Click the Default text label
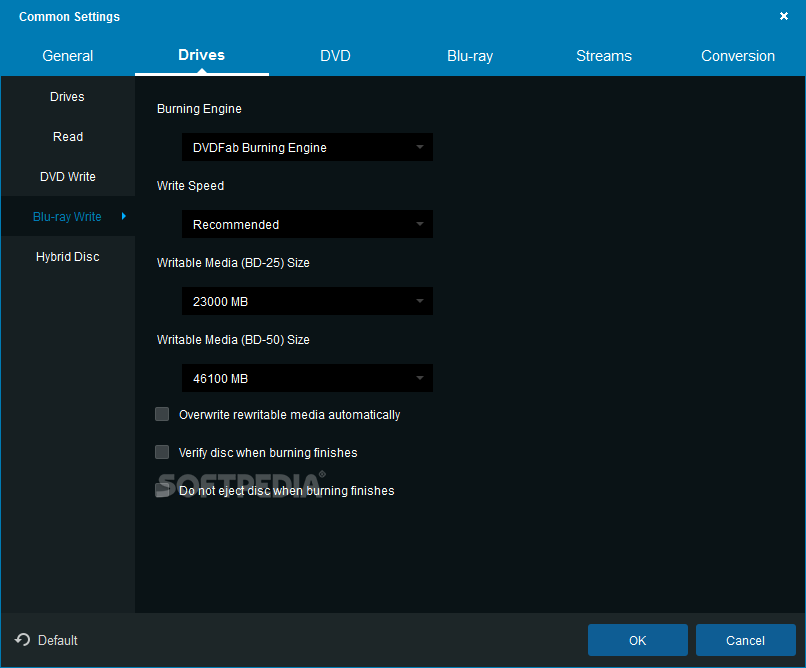Viewport: 806px width, 668px height. pos(58,640)
